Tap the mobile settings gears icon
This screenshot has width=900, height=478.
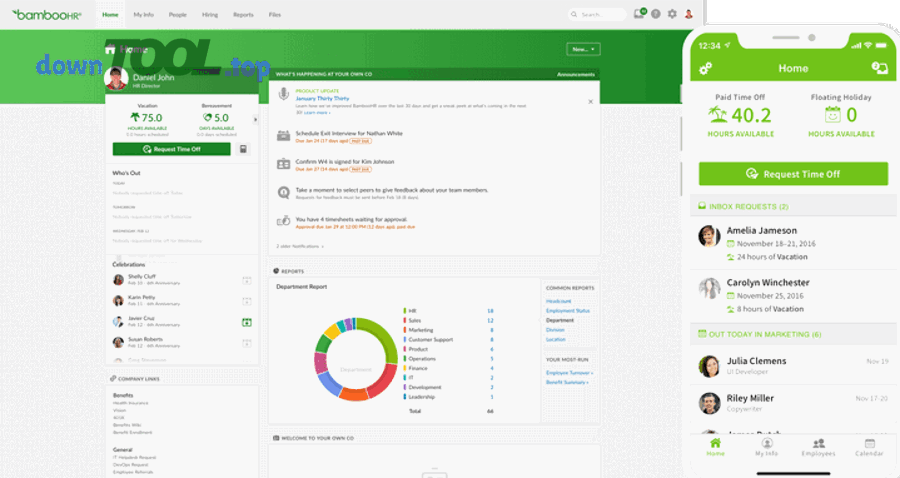tap(706, 68)
